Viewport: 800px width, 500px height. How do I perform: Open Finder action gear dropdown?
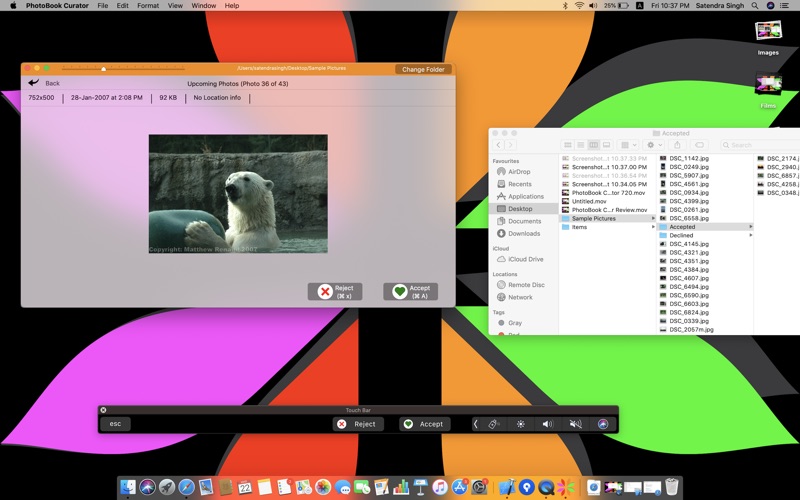tap(654, 145)
